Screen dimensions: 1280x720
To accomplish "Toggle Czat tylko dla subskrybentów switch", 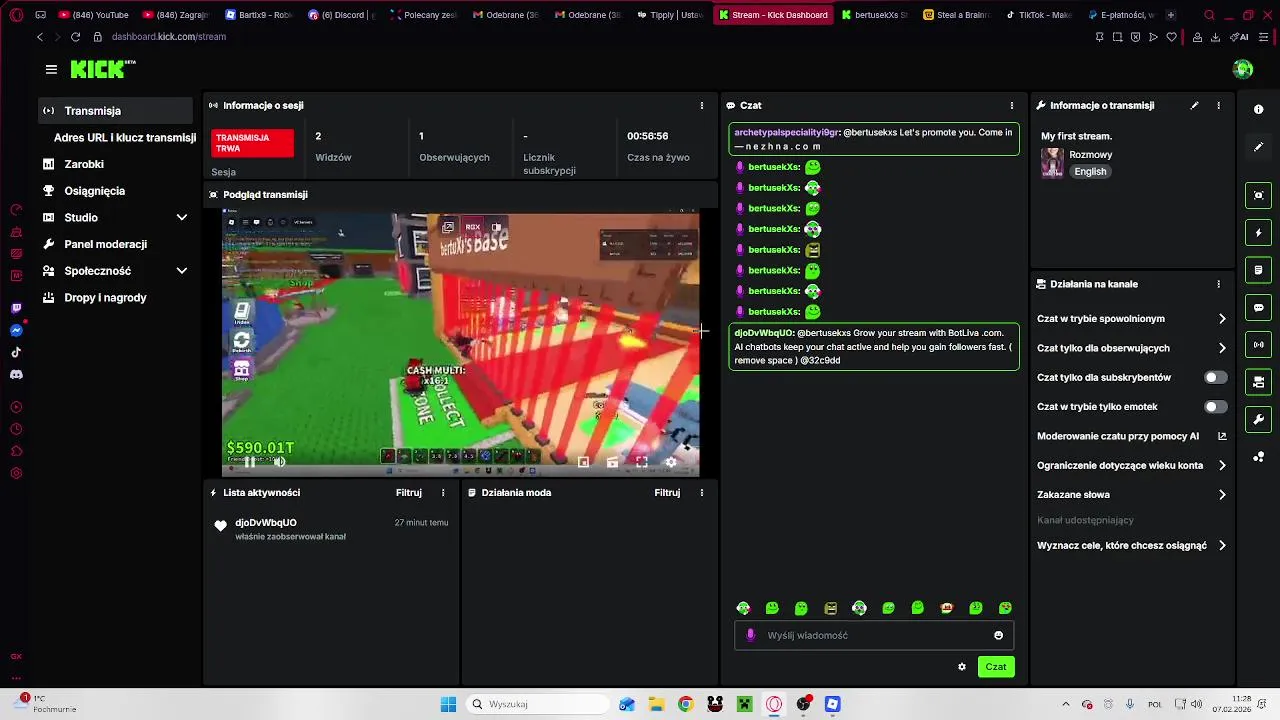I will click(1215, 377).
